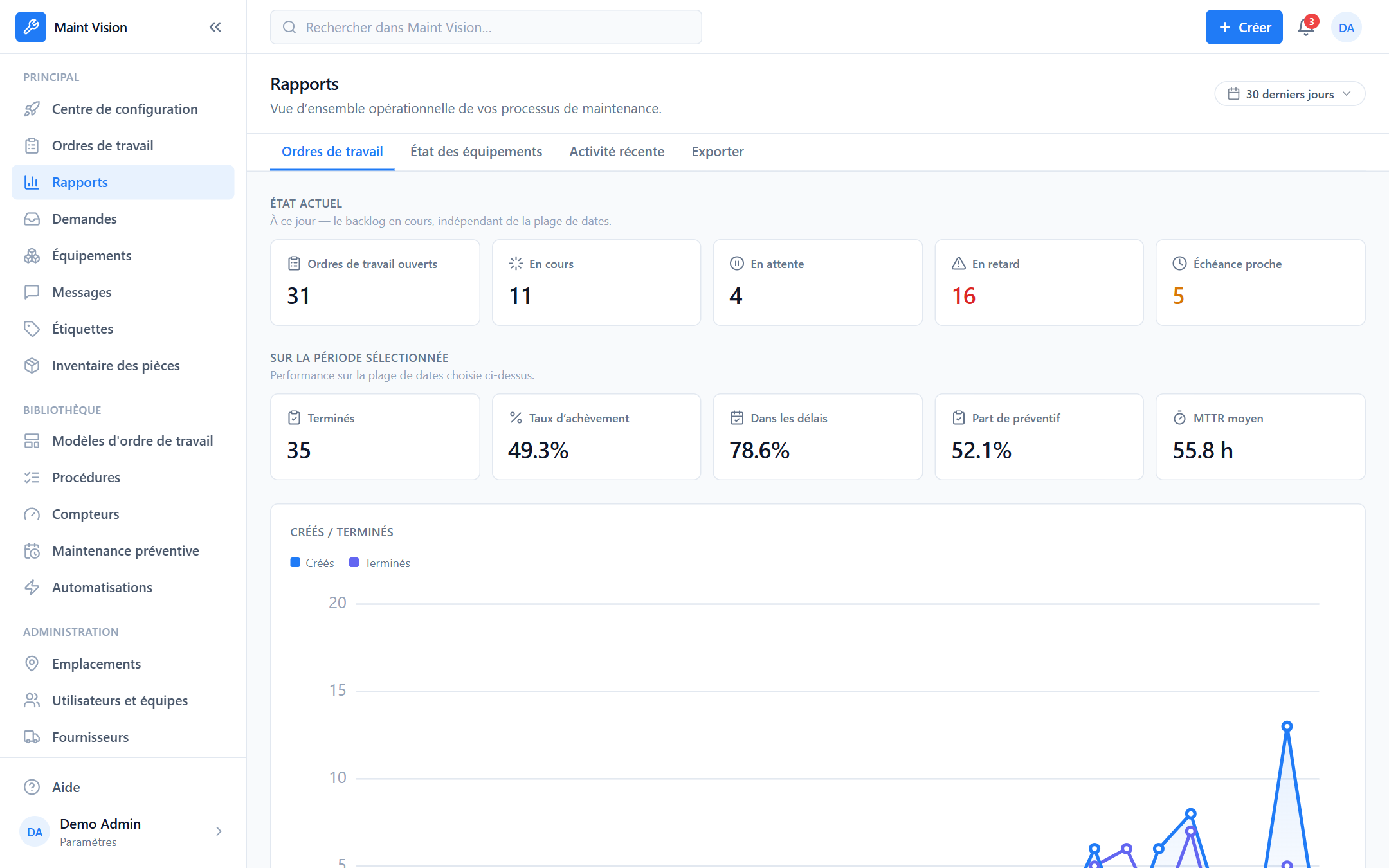Click the peak Créés data point
Image resolution: width=1389 pixels, height=868 pixels.
pos(1287,727)
